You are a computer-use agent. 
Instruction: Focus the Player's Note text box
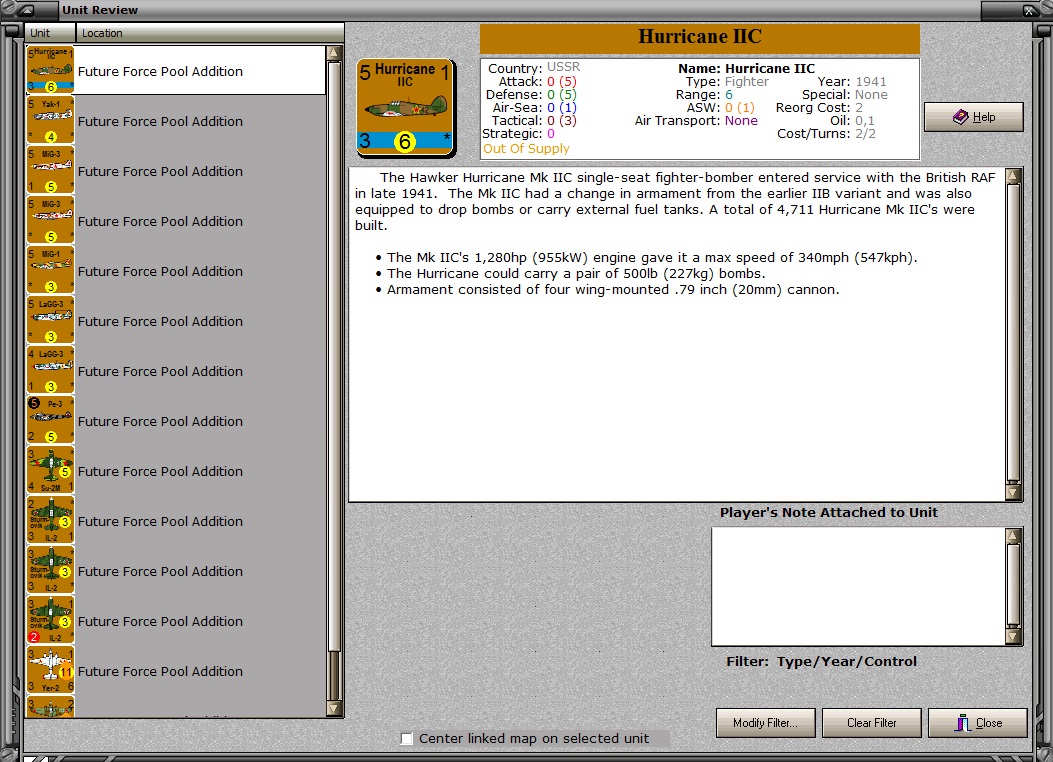[859, 587]
